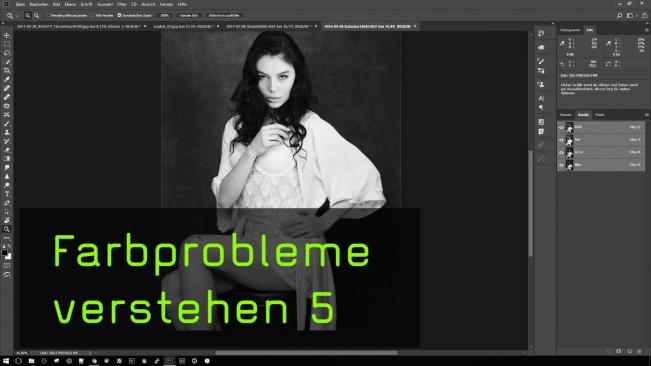This screenshot has width=651, height=366.
Task: Click the foreground color swatch
Action: click(x=5, y=252)
